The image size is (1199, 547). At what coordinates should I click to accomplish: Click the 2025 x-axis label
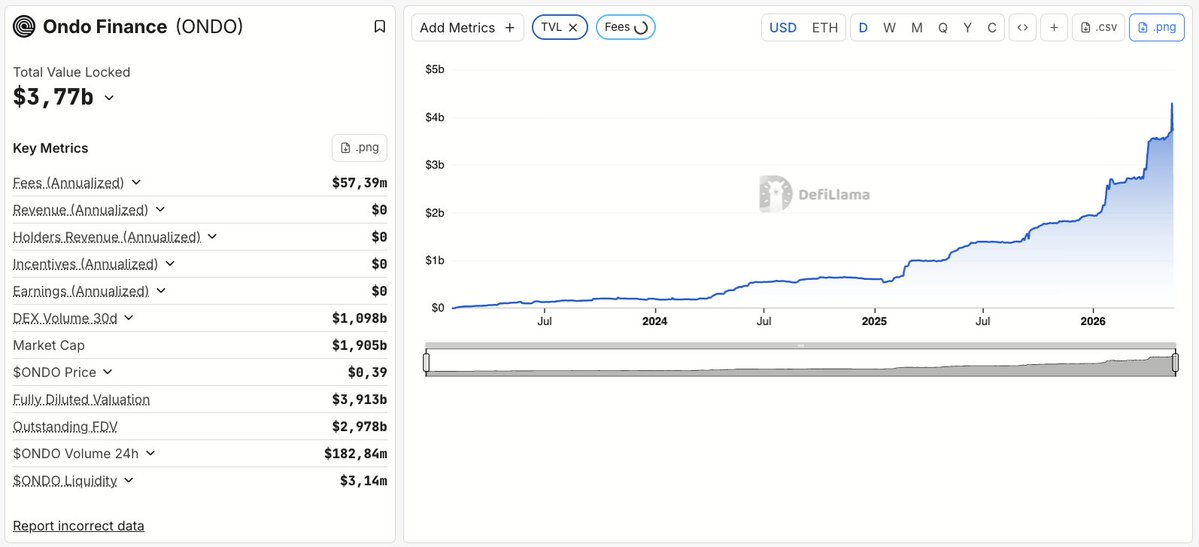[874, 321]
